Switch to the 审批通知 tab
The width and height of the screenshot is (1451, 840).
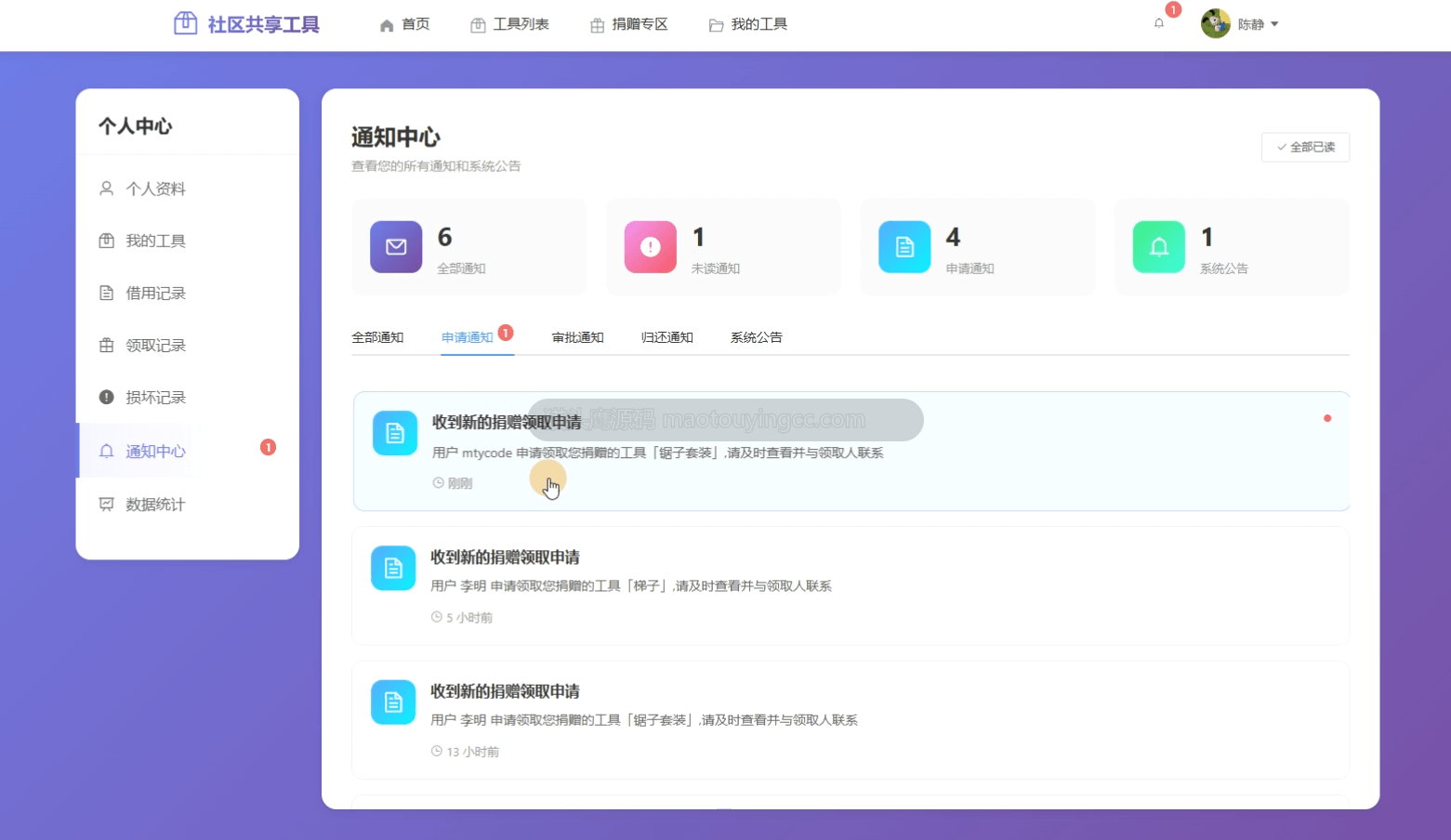pos(578,337)
